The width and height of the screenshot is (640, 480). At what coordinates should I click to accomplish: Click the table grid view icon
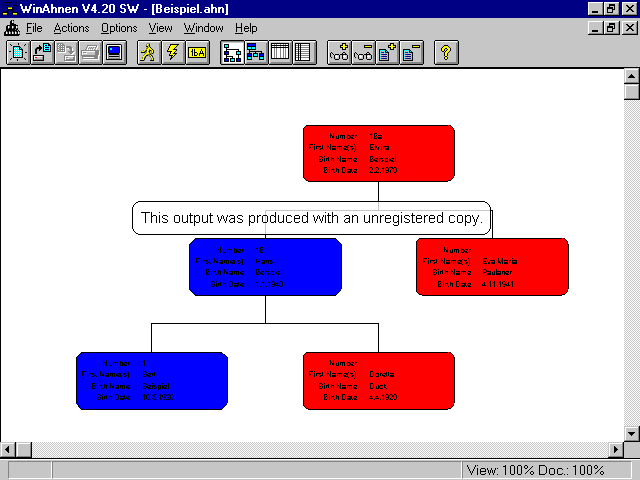pyautogui.click(x=280, y=53)
